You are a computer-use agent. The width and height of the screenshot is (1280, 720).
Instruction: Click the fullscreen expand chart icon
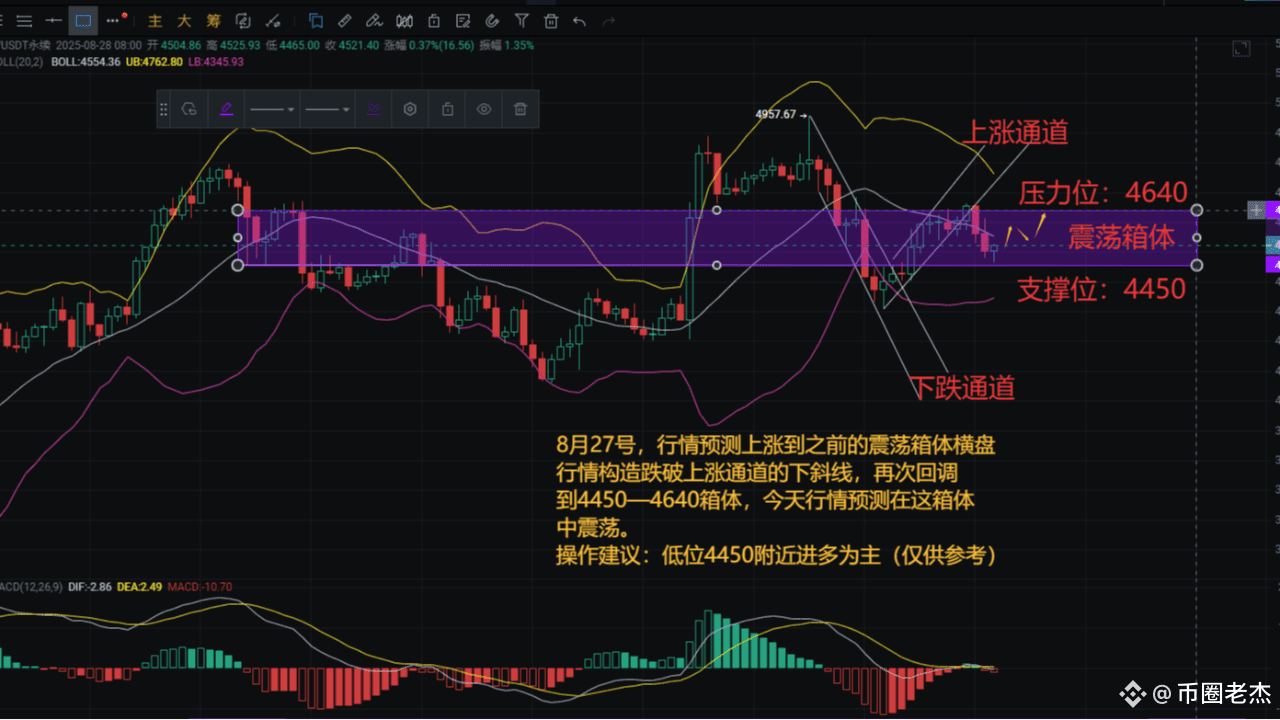[1241, 48]
